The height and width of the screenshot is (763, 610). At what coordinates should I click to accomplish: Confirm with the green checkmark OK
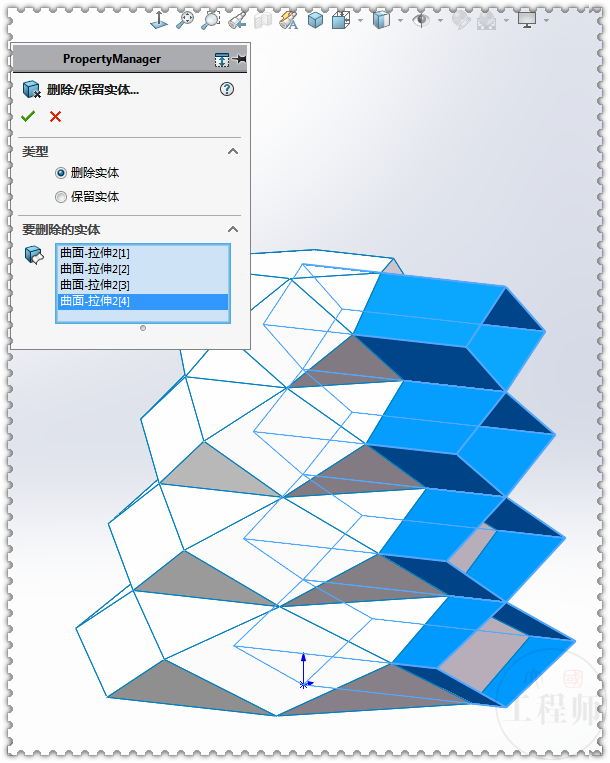click(x=28, y=116)
